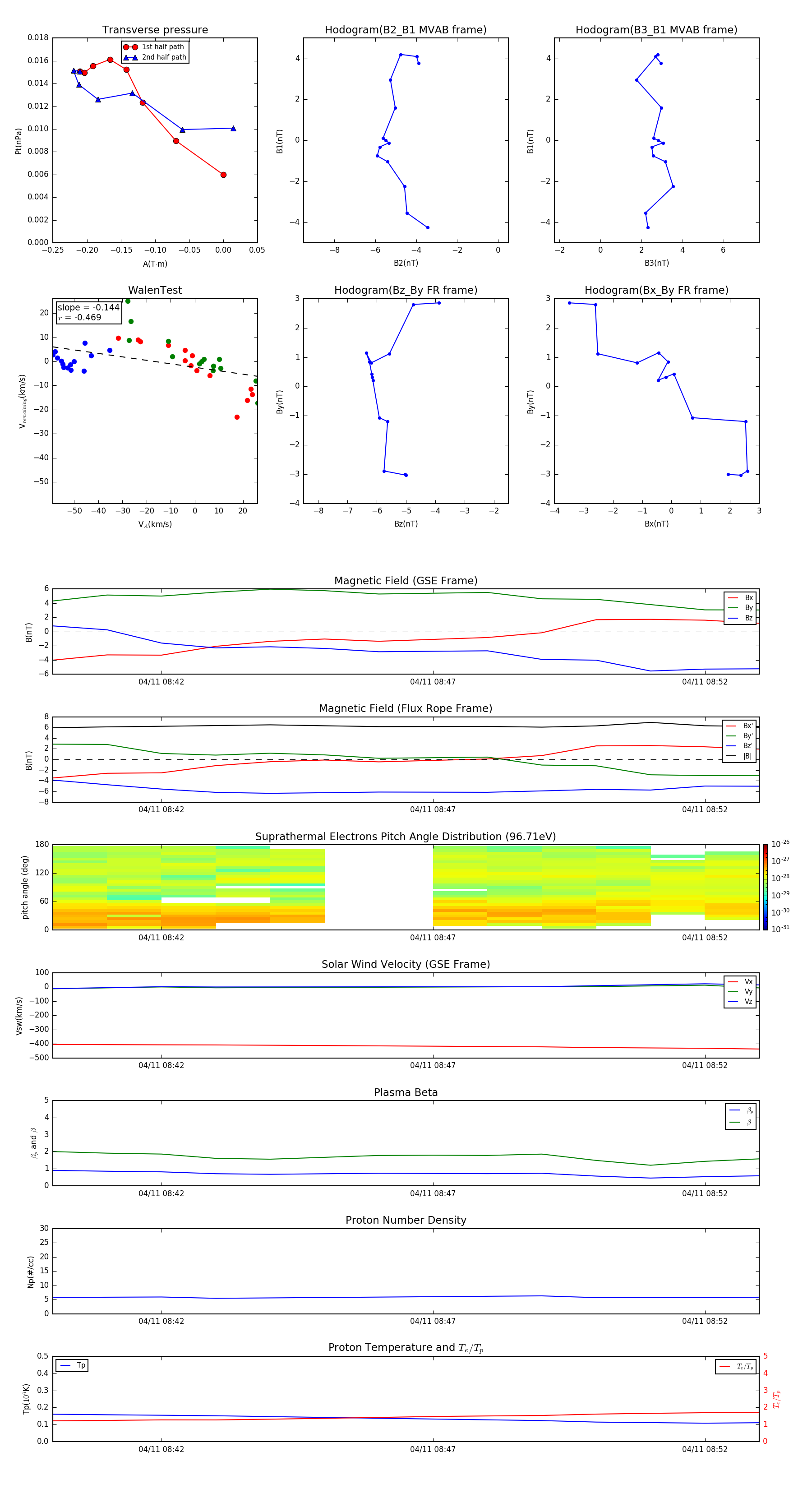Select the "r = -0.469" annotation
The image size is (812, 1489).
[x=80, y=317]
